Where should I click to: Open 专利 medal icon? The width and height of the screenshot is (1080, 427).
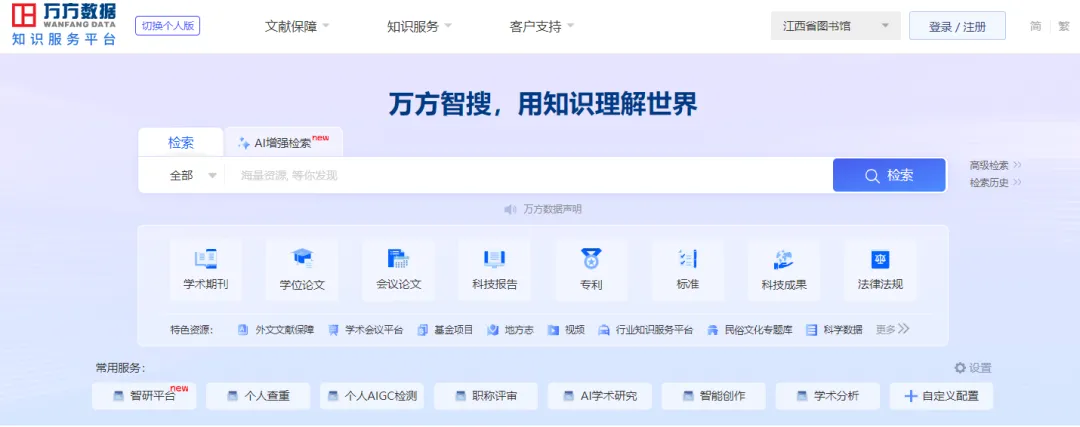click(591, 259)
